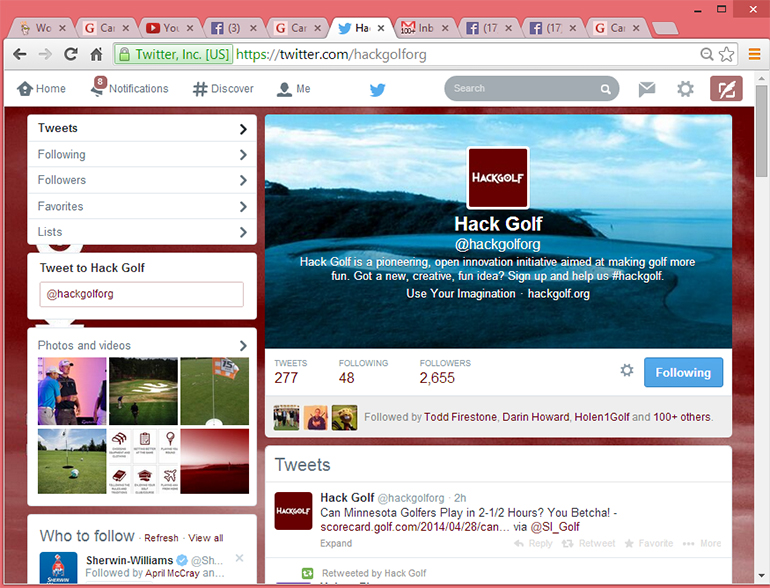Open Me profile nav item
The width and height of the screenshot is (770, 588).
[294, 89]
